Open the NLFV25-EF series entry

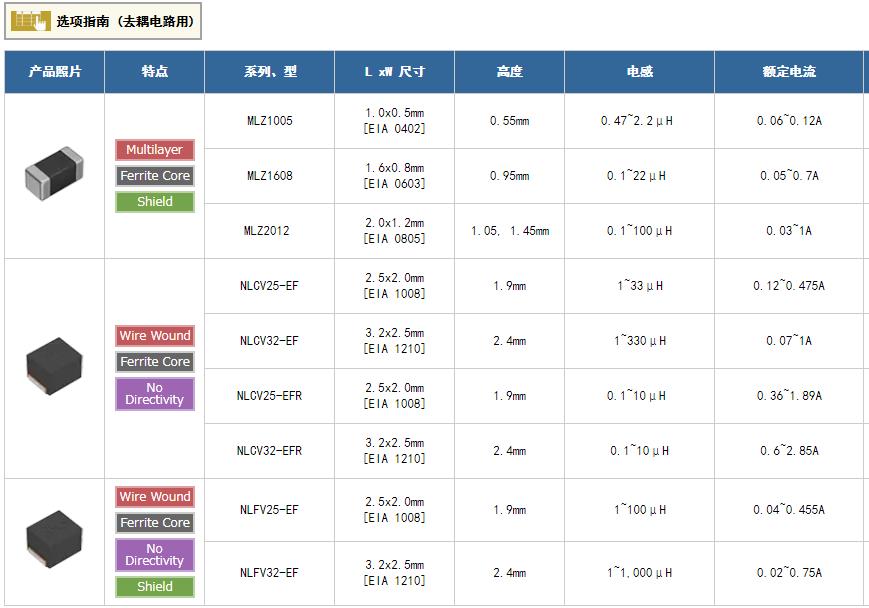coord(269,510)
